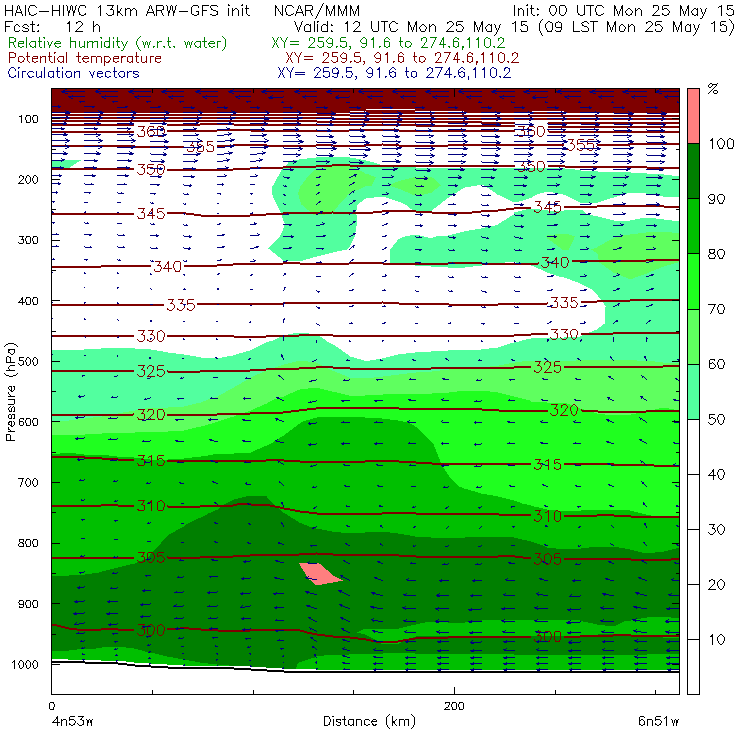Screen dimensions: 740x740
Task: Click the '200' distance axis tick label
Action: pos(454,706)
